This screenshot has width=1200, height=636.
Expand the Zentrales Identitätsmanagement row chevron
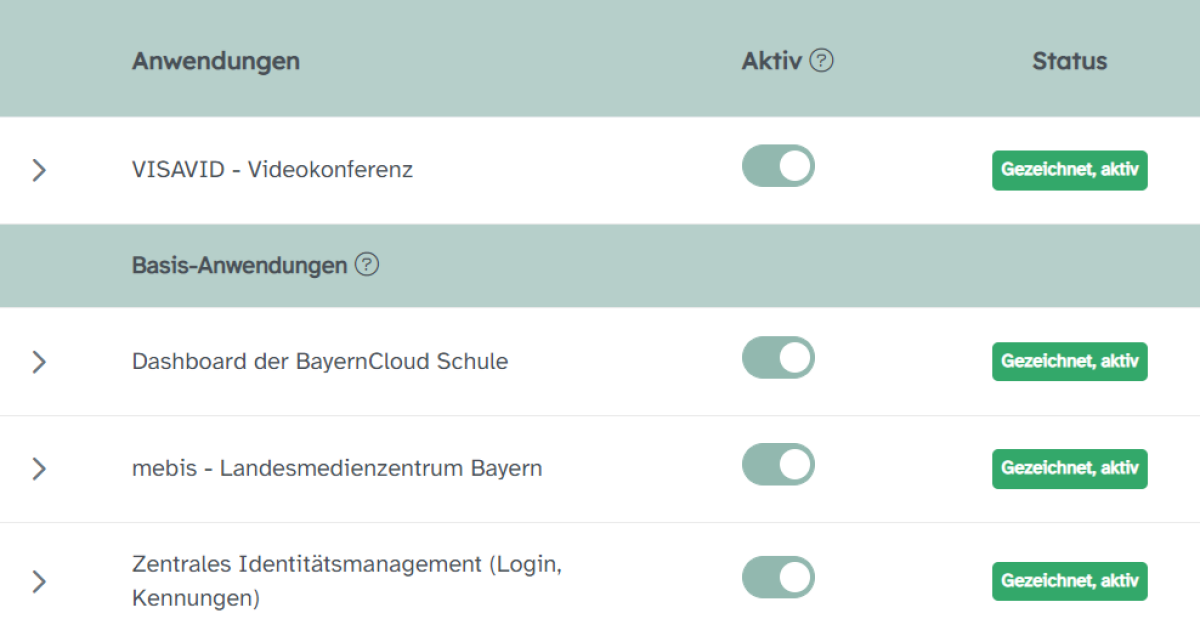pos(39,581)
